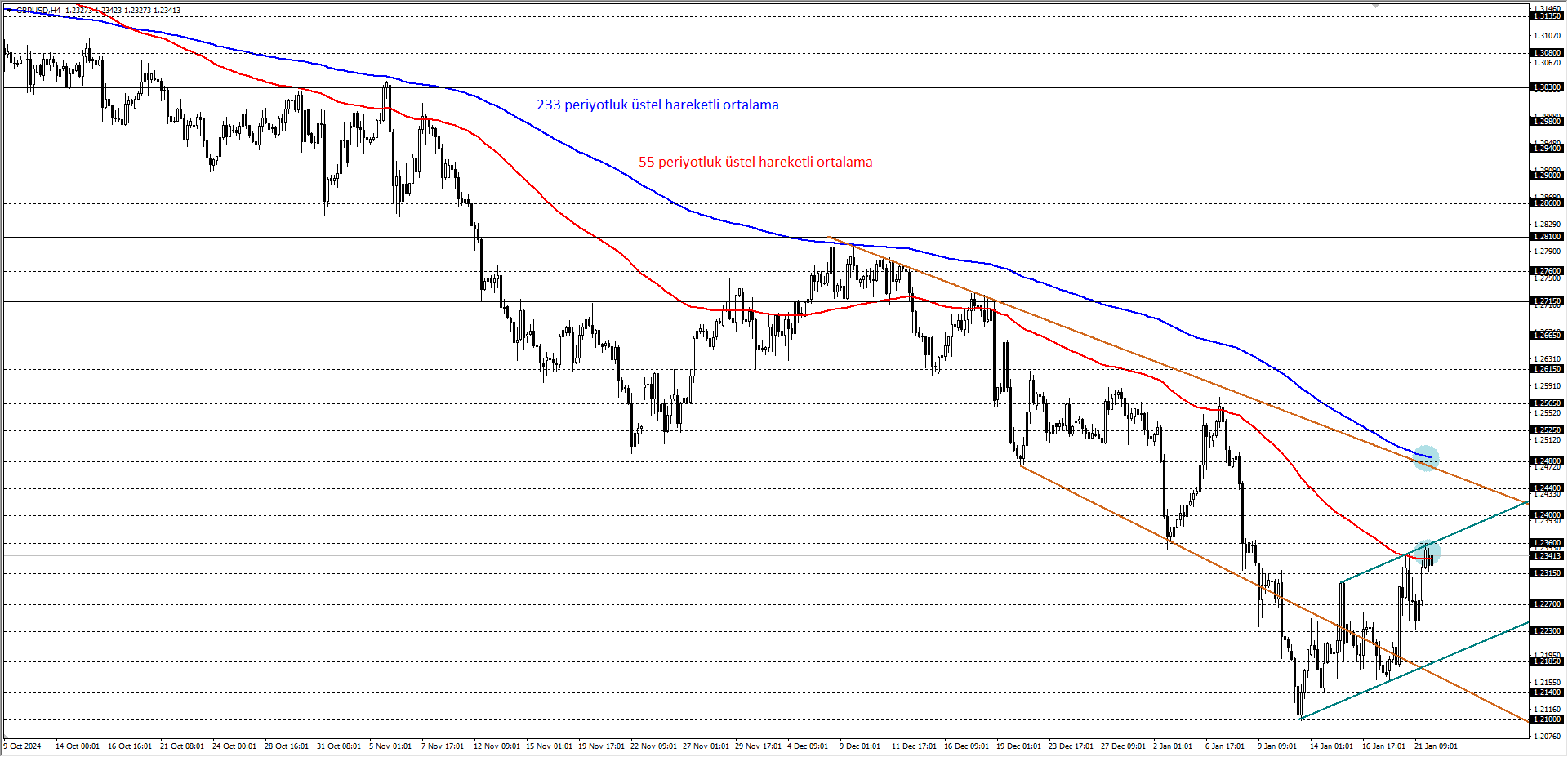Screen dimensions: 1568x757
Task: Click the 1.30800 price level tag
Action: 1547,53
